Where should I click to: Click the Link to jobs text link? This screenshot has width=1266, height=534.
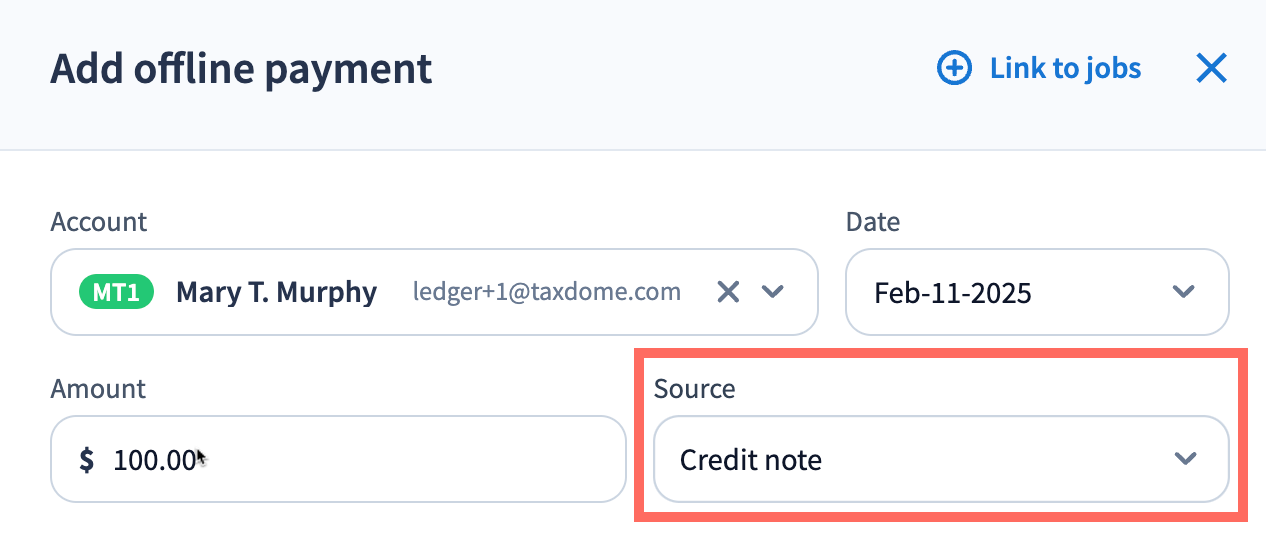1065,68
